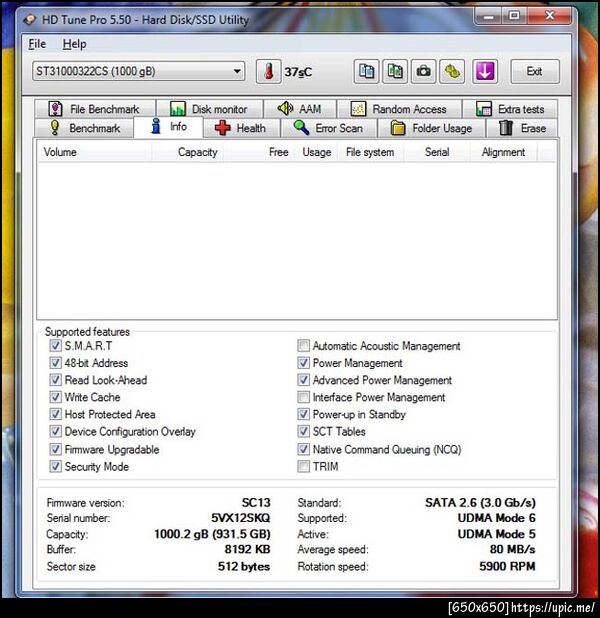Click the supported value UDMA Mode 6
This screenshot has height=618, width=600.
pos(496,517)
